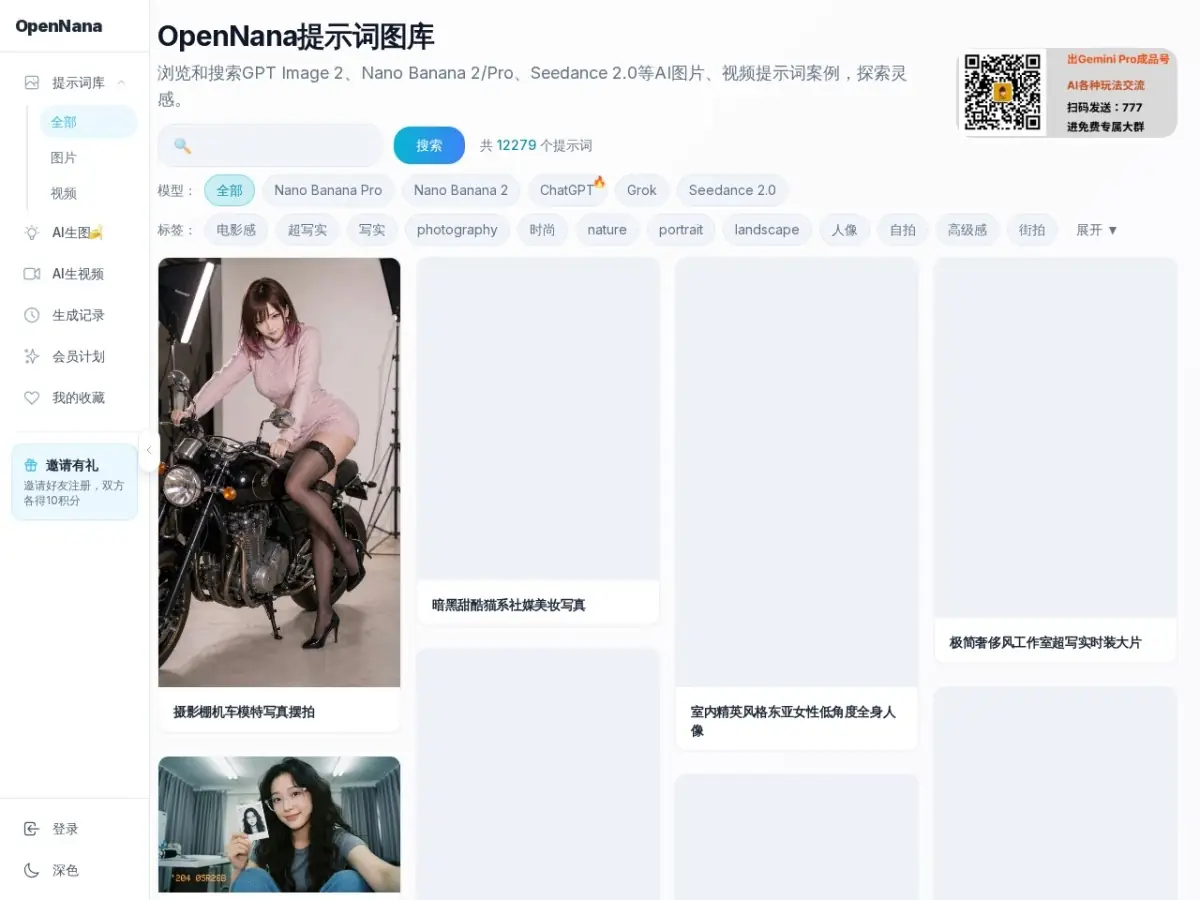Filter by Grok model
The width and height of the screenshot is (1200, 900).
tap(642, 190)
